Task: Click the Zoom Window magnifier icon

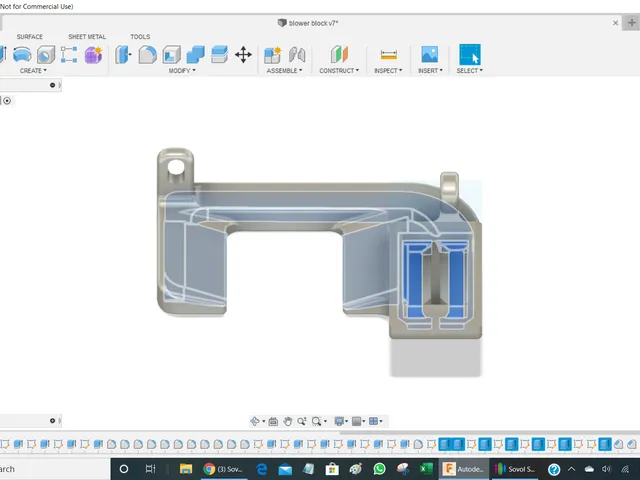Action: [x=316, y=421]
